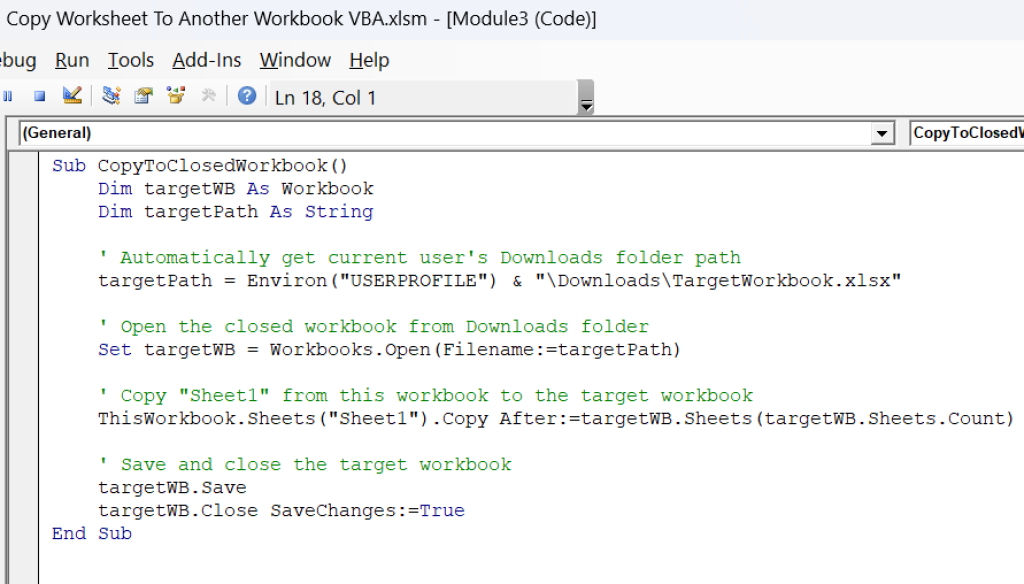The height and width of the screenshot is (584, 1024).
Task: Toggle Design Mode from the toolbar
Action: point(72,95)
